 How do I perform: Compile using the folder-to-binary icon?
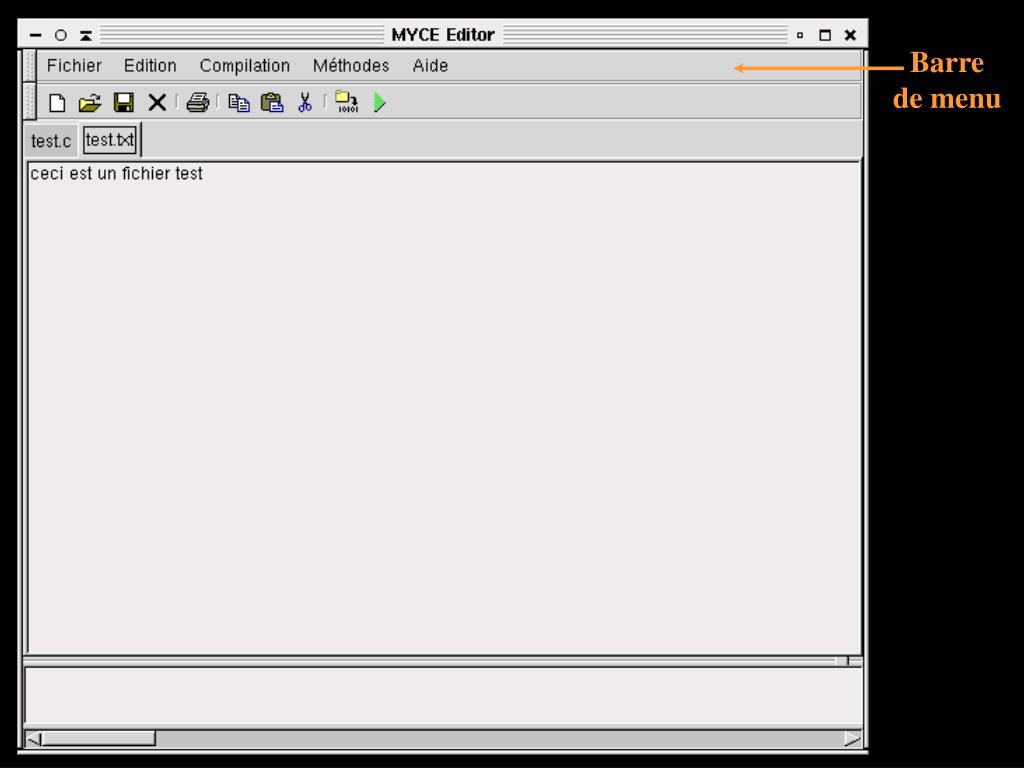click(x=346, y=102)
